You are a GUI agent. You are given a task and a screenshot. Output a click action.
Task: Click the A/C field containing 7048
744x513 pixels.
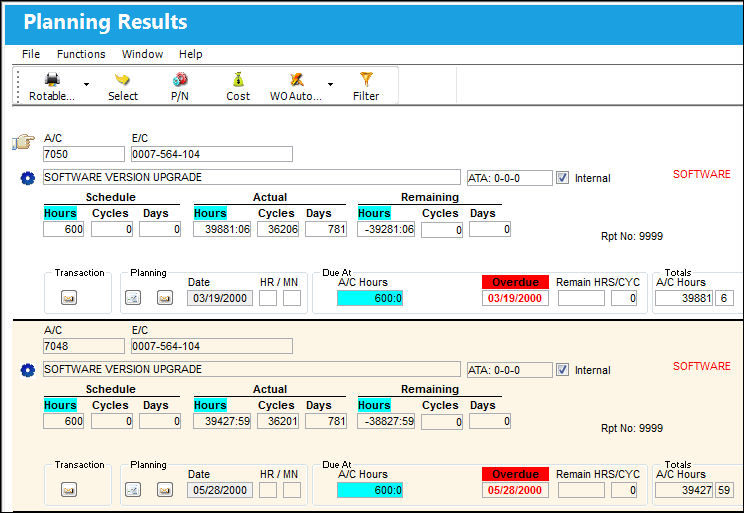tap(84, 346)
